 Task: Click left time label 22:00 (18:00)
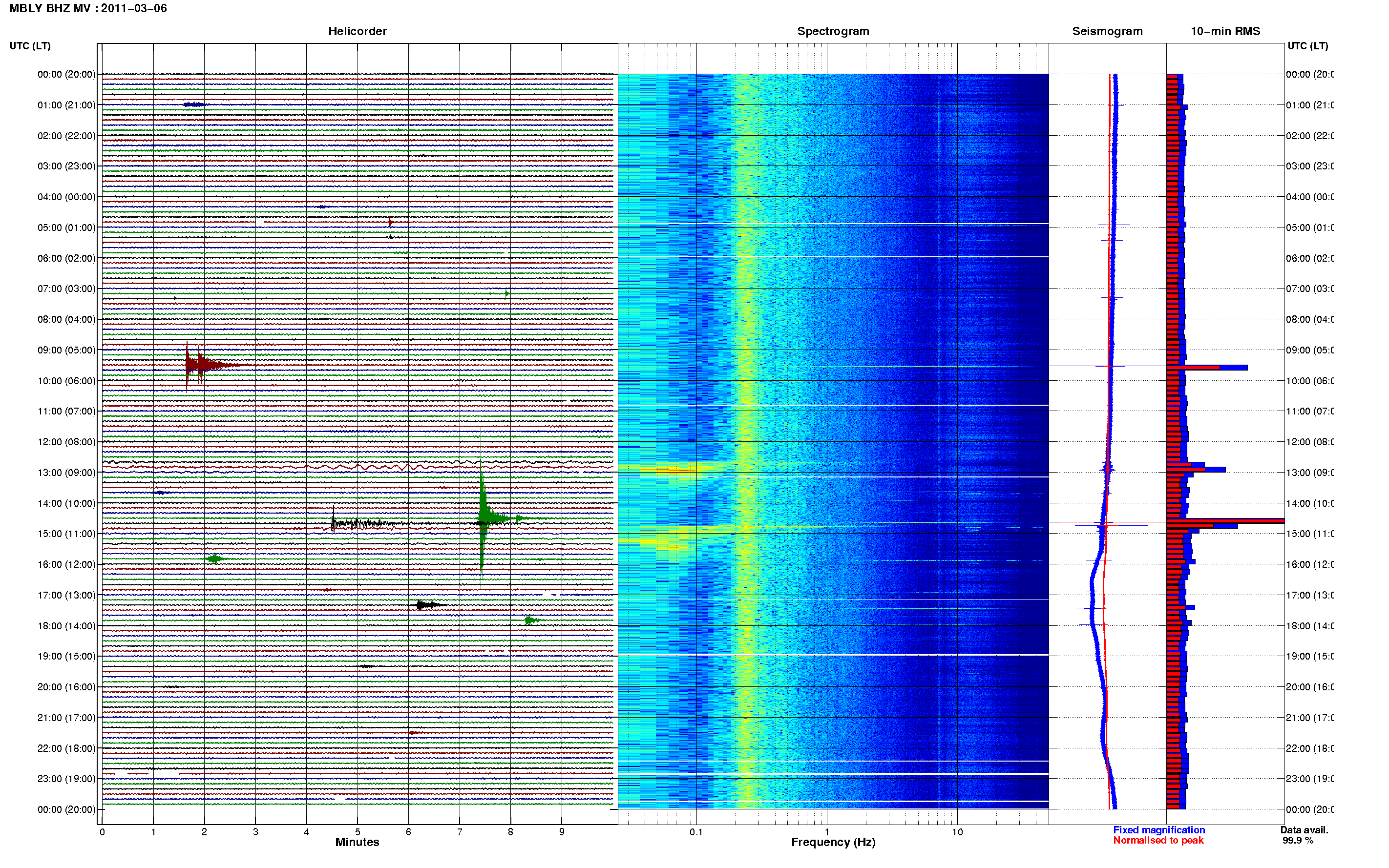click(66, 748)
